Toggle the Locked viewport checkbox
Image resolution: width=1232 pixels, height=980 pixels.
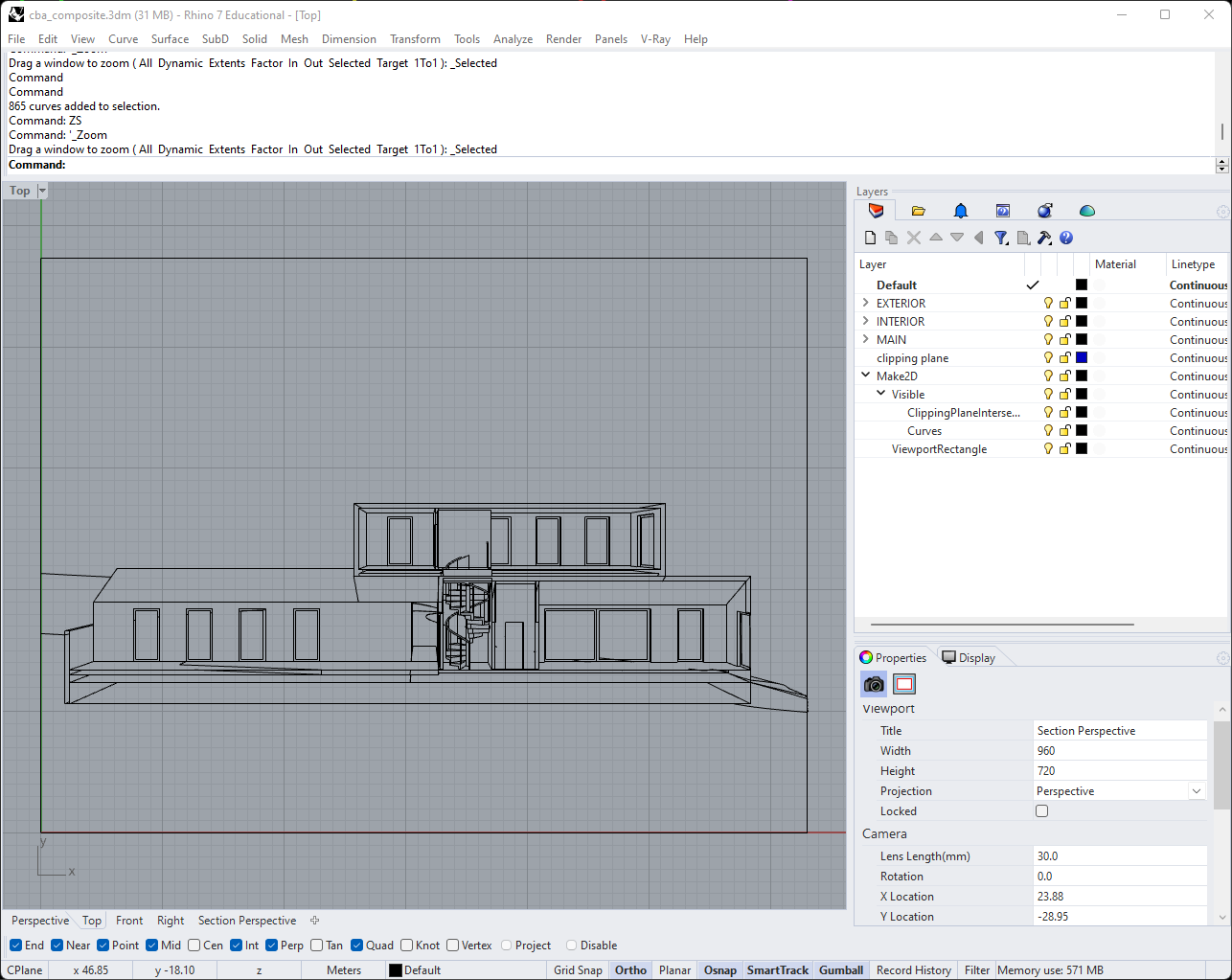(x=1042, y=811)
